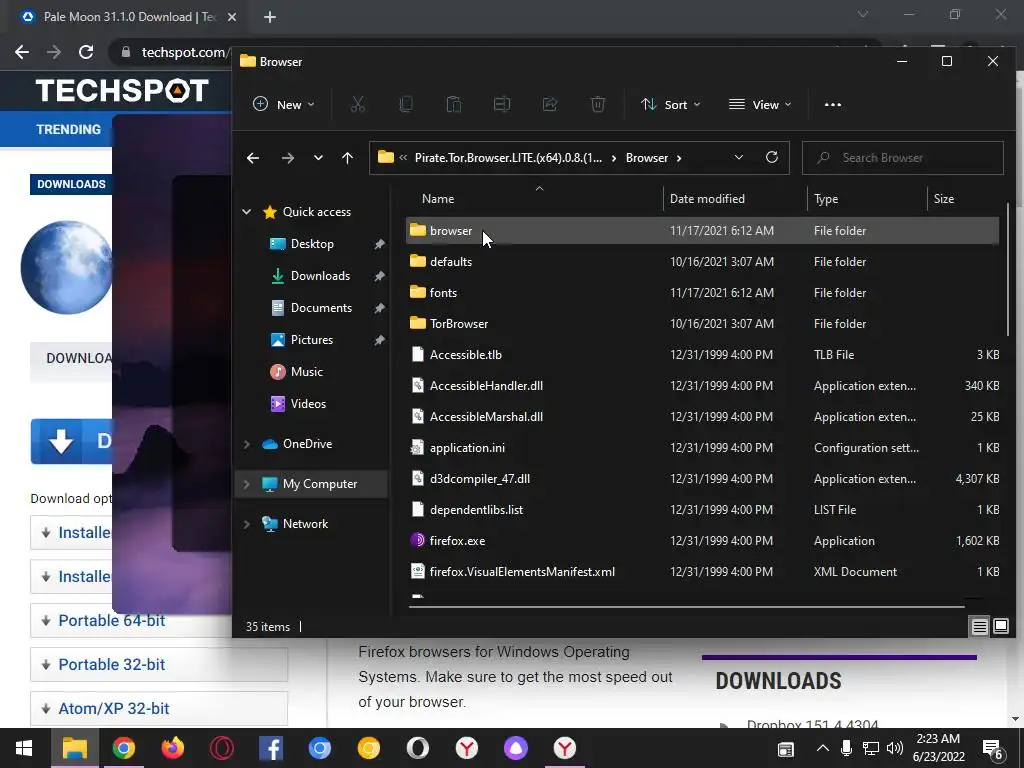Select Downloads in Quick access

click(x=320, y=276)
